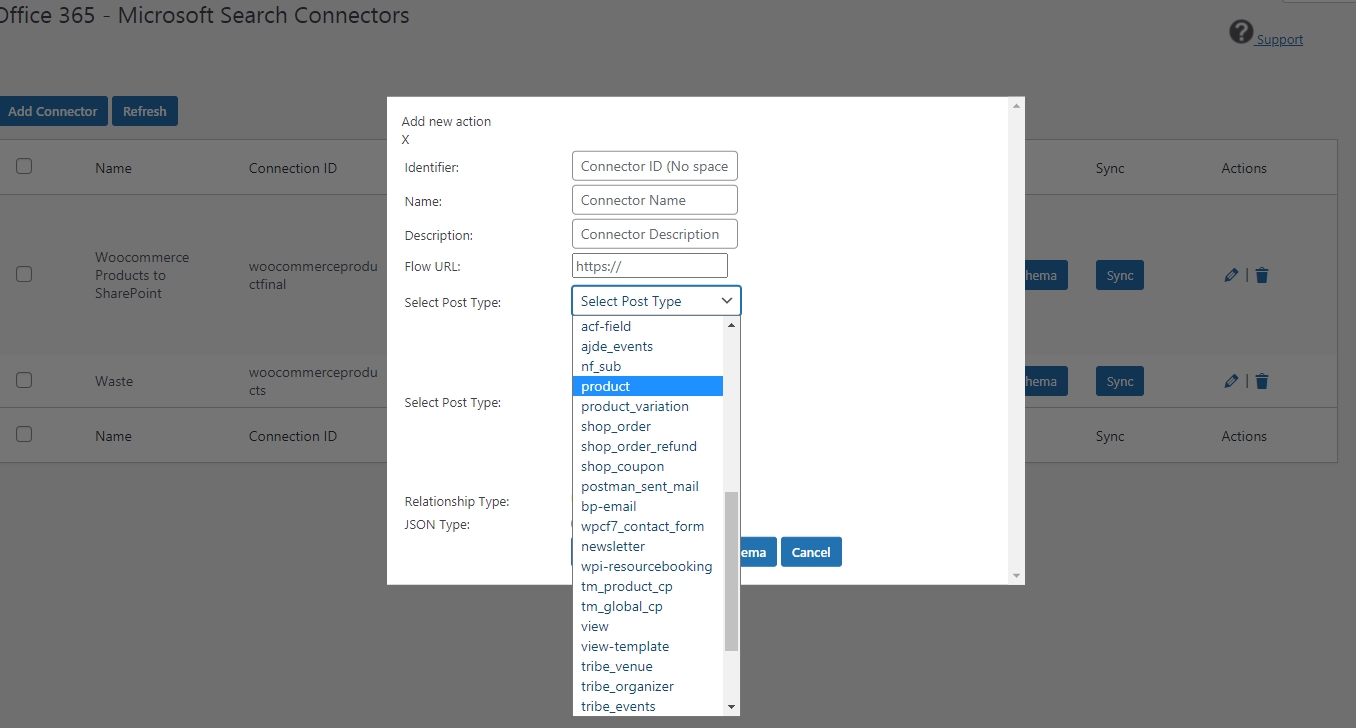The image size is (1356, 728).
Task: Pick shop_order_refund post type
Action: tap(648, 446)
